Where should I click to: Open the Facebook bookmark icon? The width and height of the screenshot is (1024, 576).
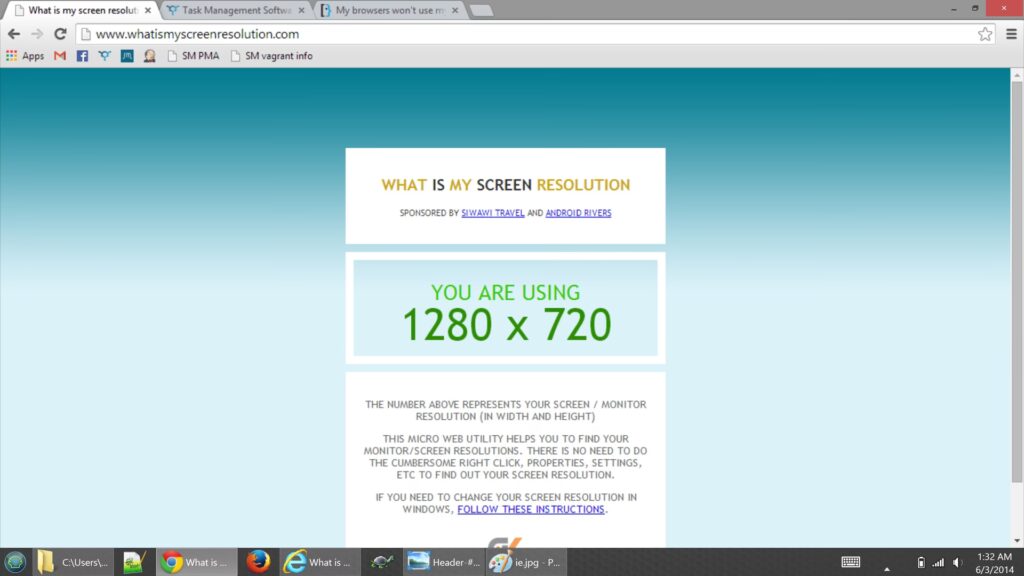coord(82,56)
